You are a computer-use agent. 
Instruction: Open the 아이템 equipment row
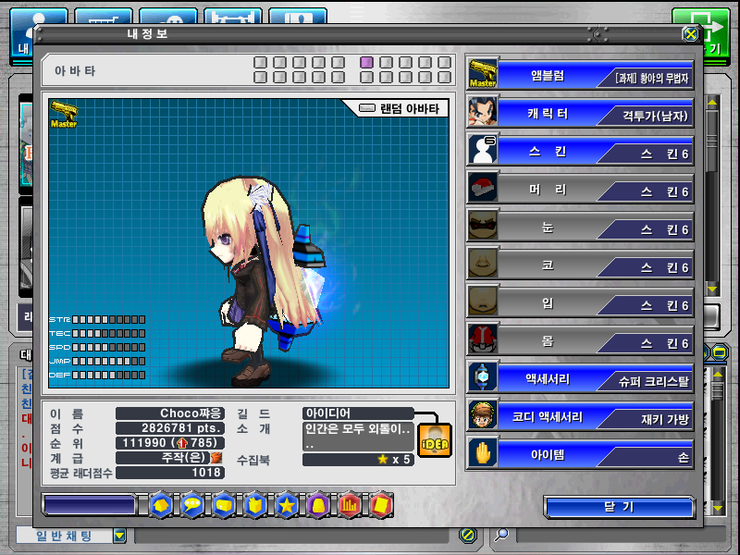pyautogui.click(x=580, y=454)
